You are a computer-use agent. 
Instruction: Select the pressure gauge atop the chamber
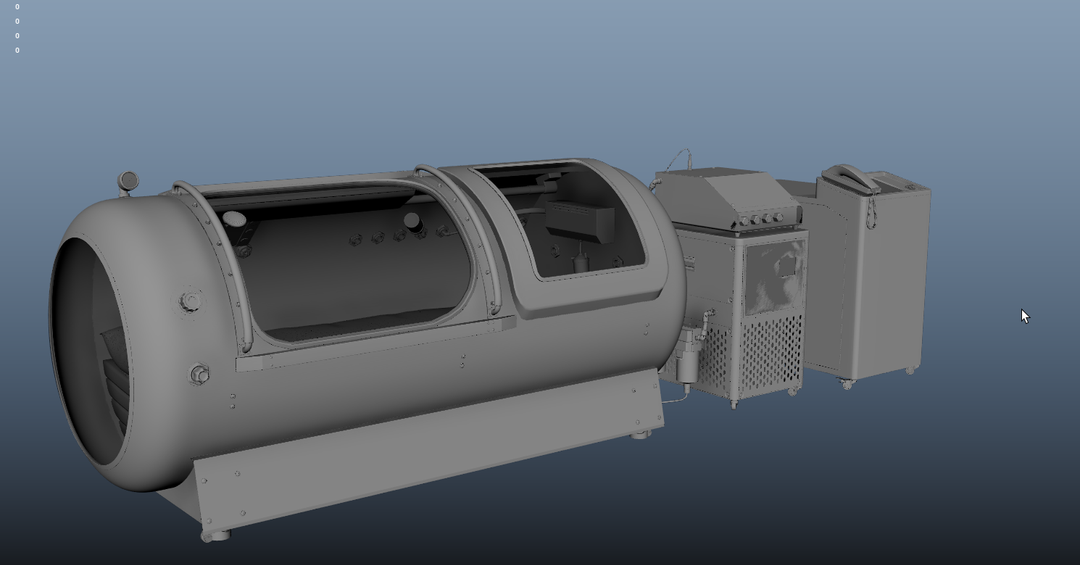click(x=128, y=181)
